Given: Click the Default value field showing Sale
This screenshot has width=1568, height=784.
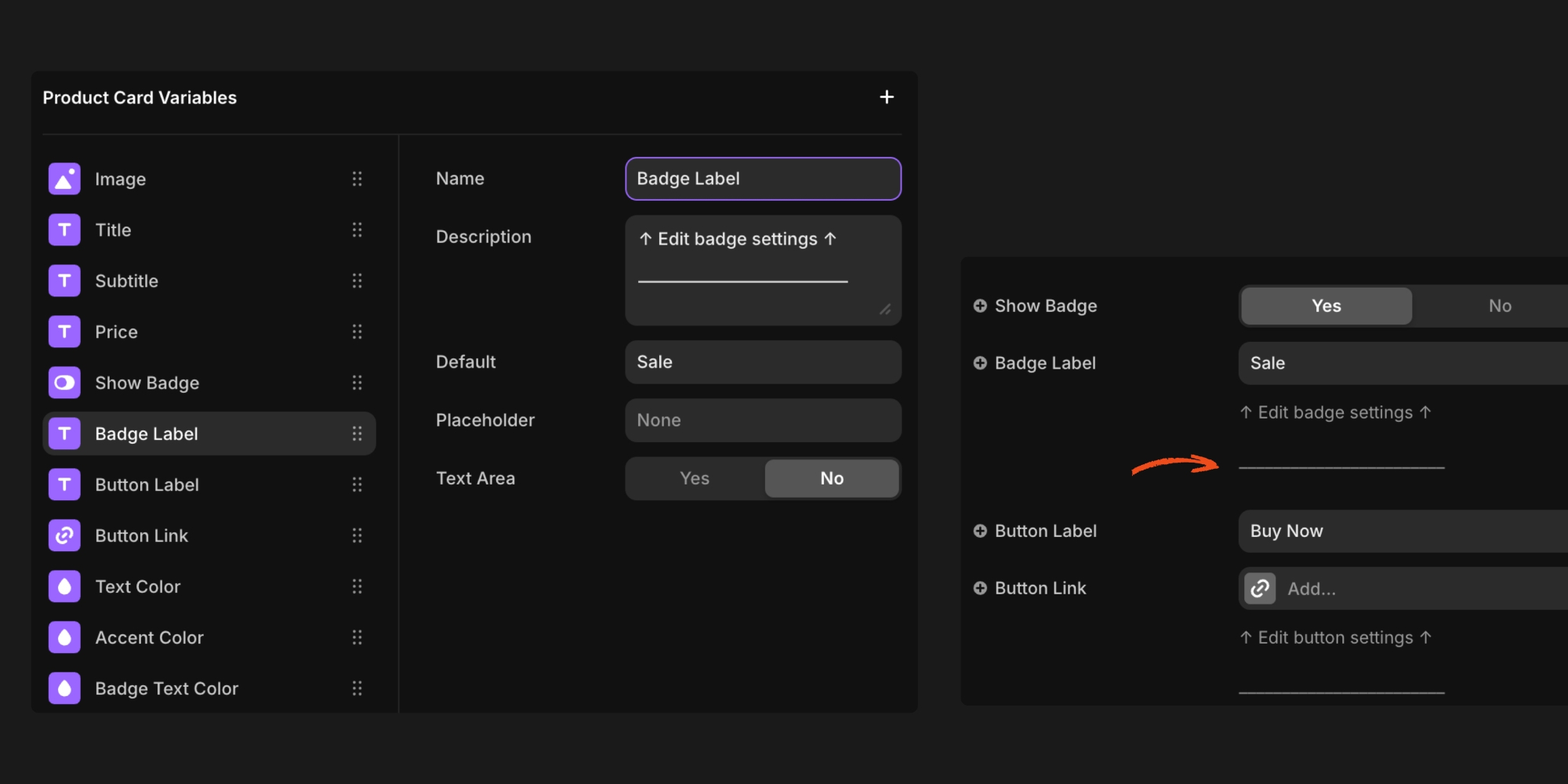Looking at the screenshot, I should tap(762, 361).
